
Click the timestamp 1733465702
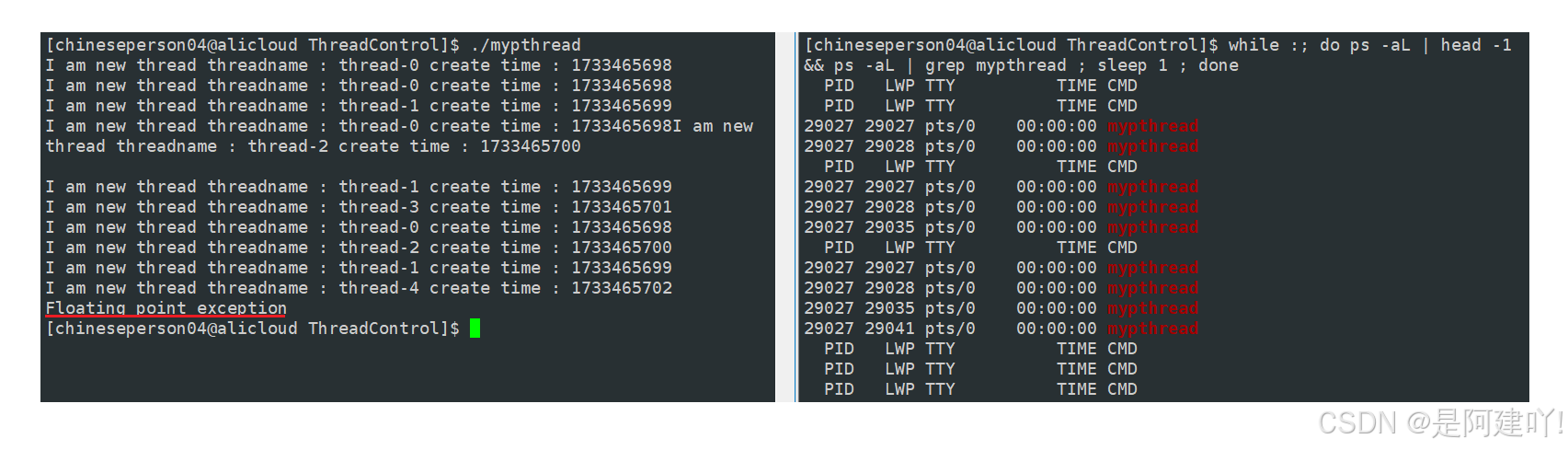point(622,288)
